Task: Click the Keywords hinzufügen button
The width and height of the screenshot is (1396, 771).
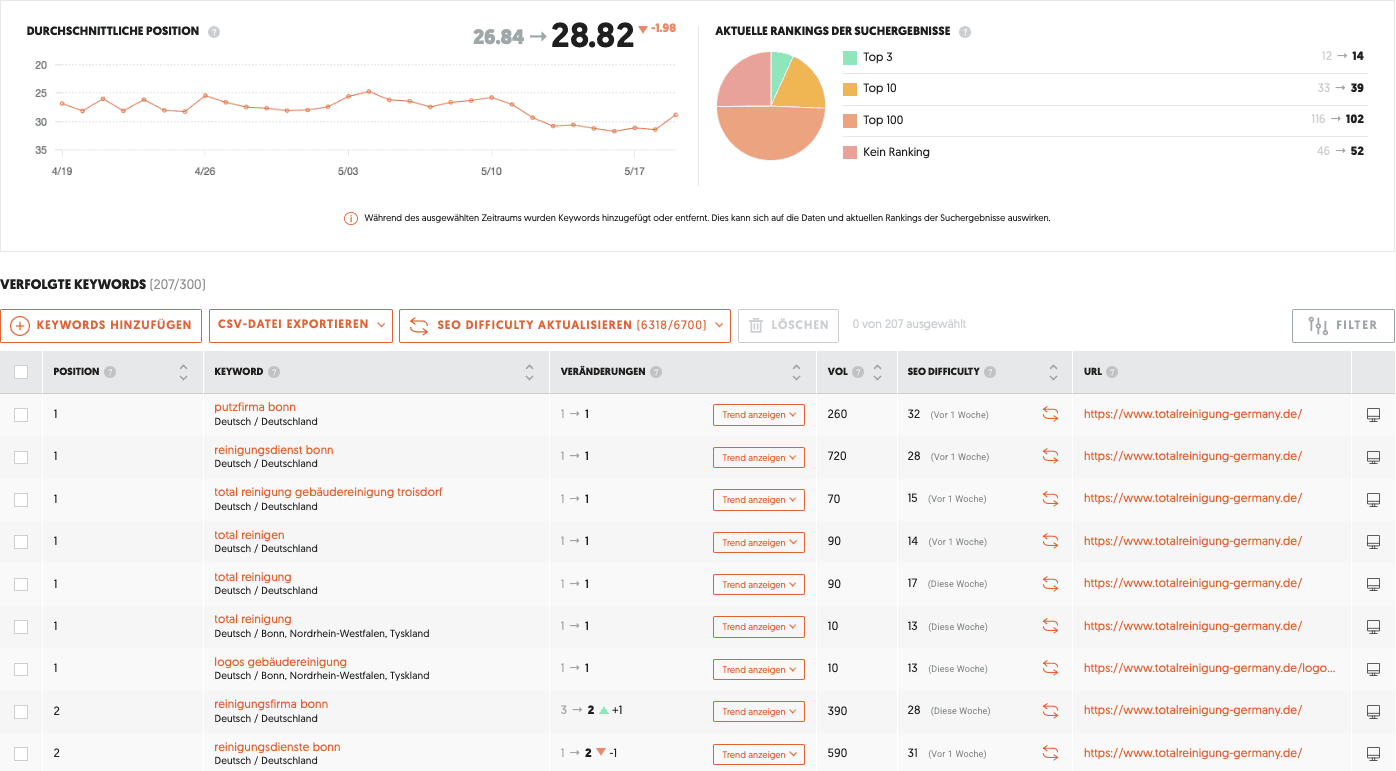Action: pyautogui.click(x=101, y=325)
